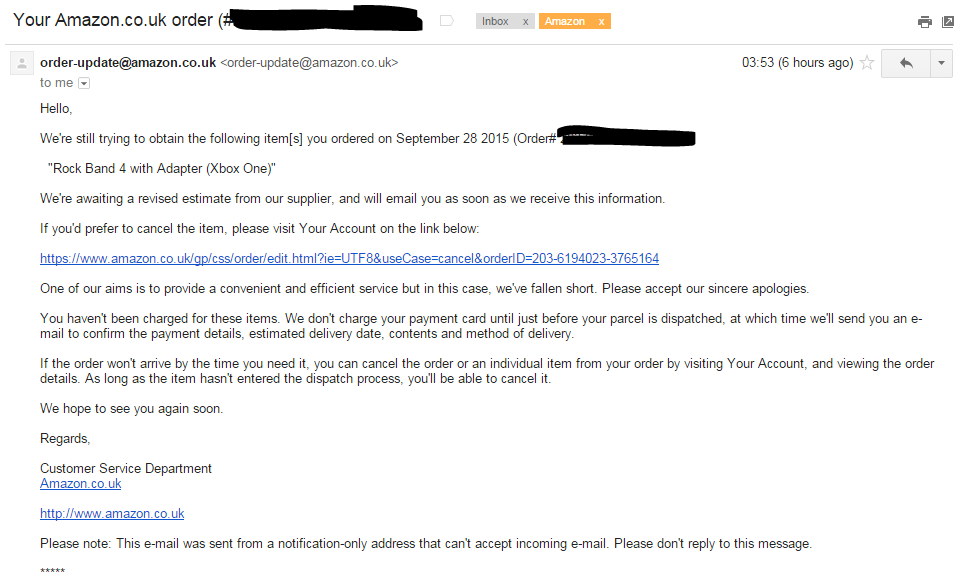
Task: Click the 03:53 (6 hours ago) timestamp
Action: [798, 63]
